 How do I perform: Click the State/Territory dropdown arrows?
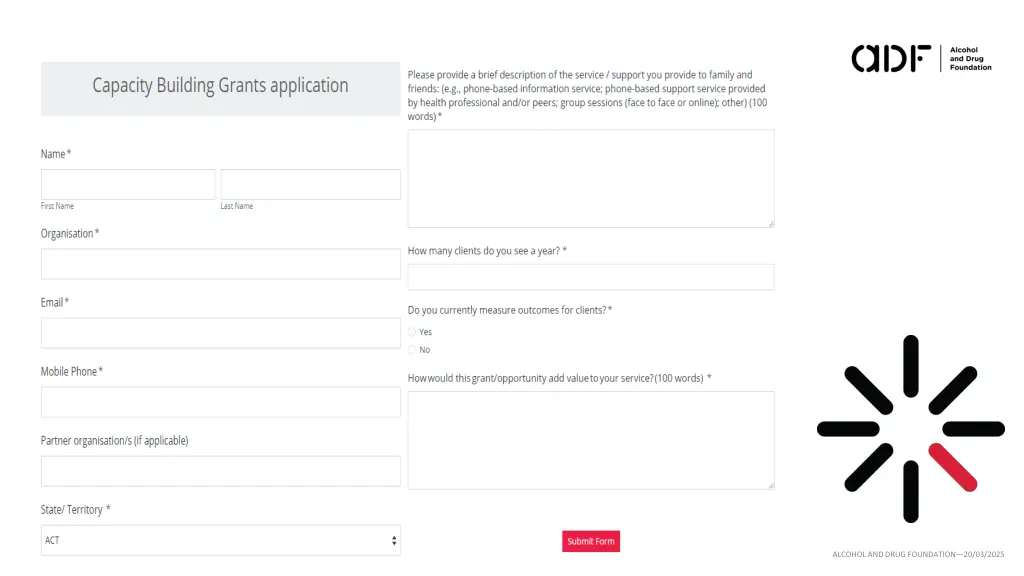pos(394,540)
